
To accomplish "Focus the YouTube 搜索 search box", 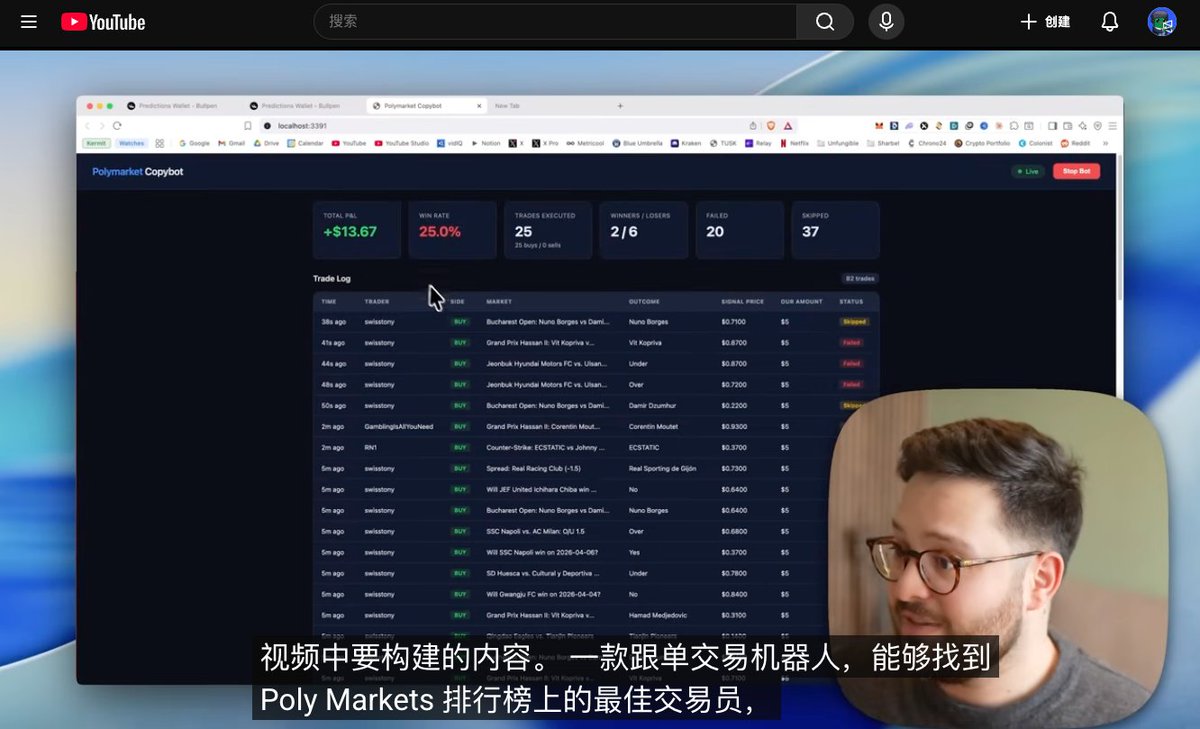I will click(555, 21).
